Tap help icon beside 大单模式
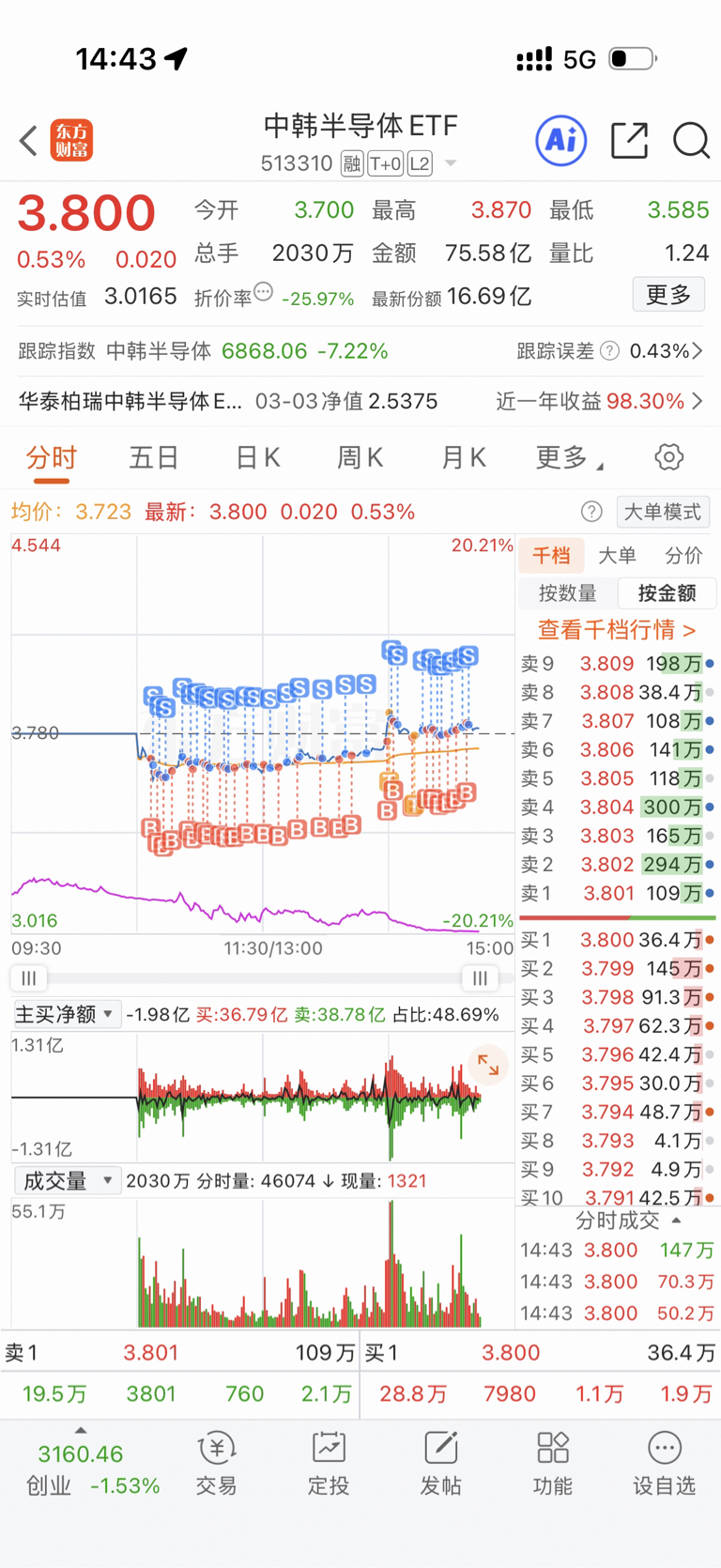This screenshot has width=721, height=1568. click(591, 512)
